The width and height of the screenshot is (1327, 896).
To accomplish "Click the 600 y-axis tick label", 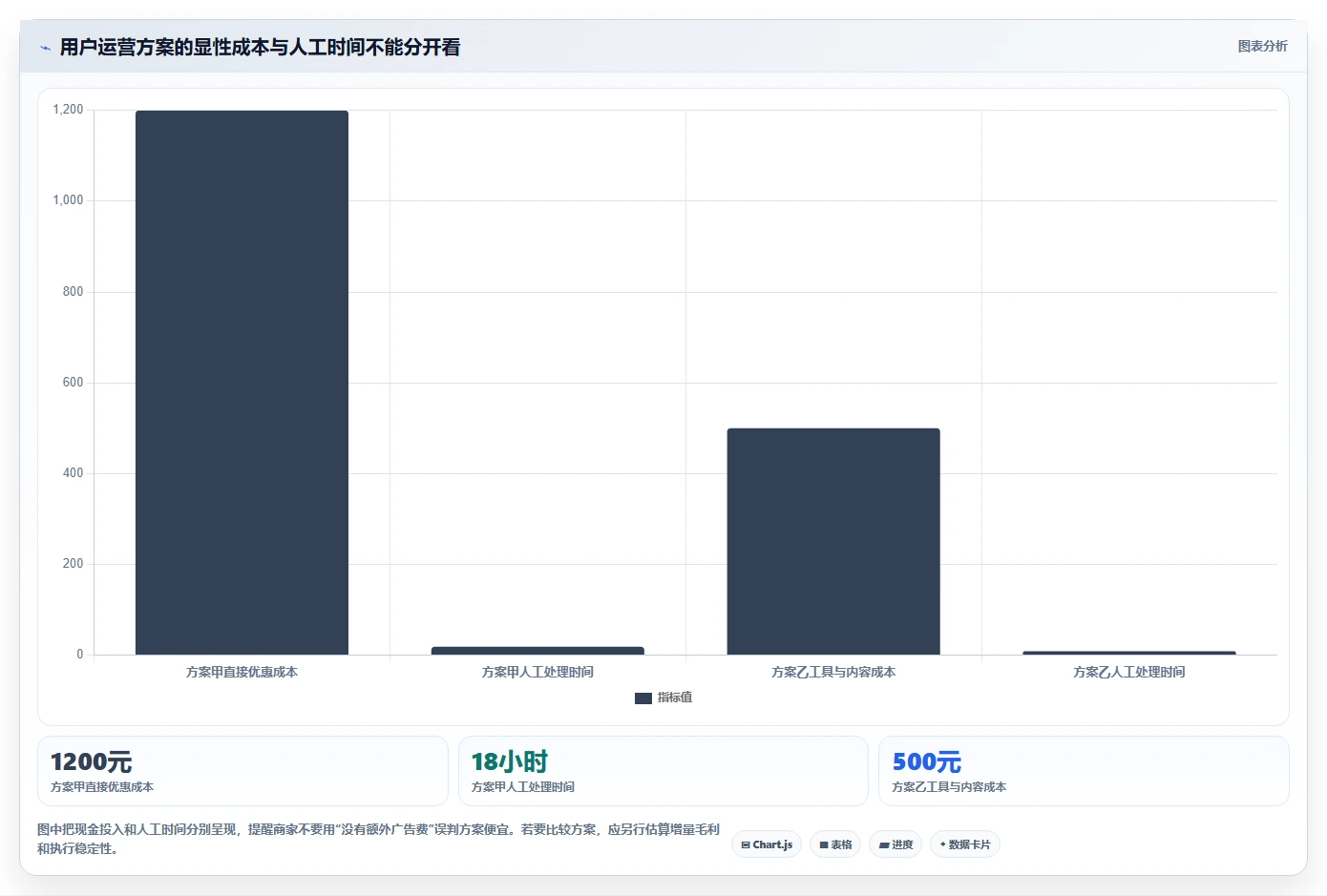I will point(74,383).
